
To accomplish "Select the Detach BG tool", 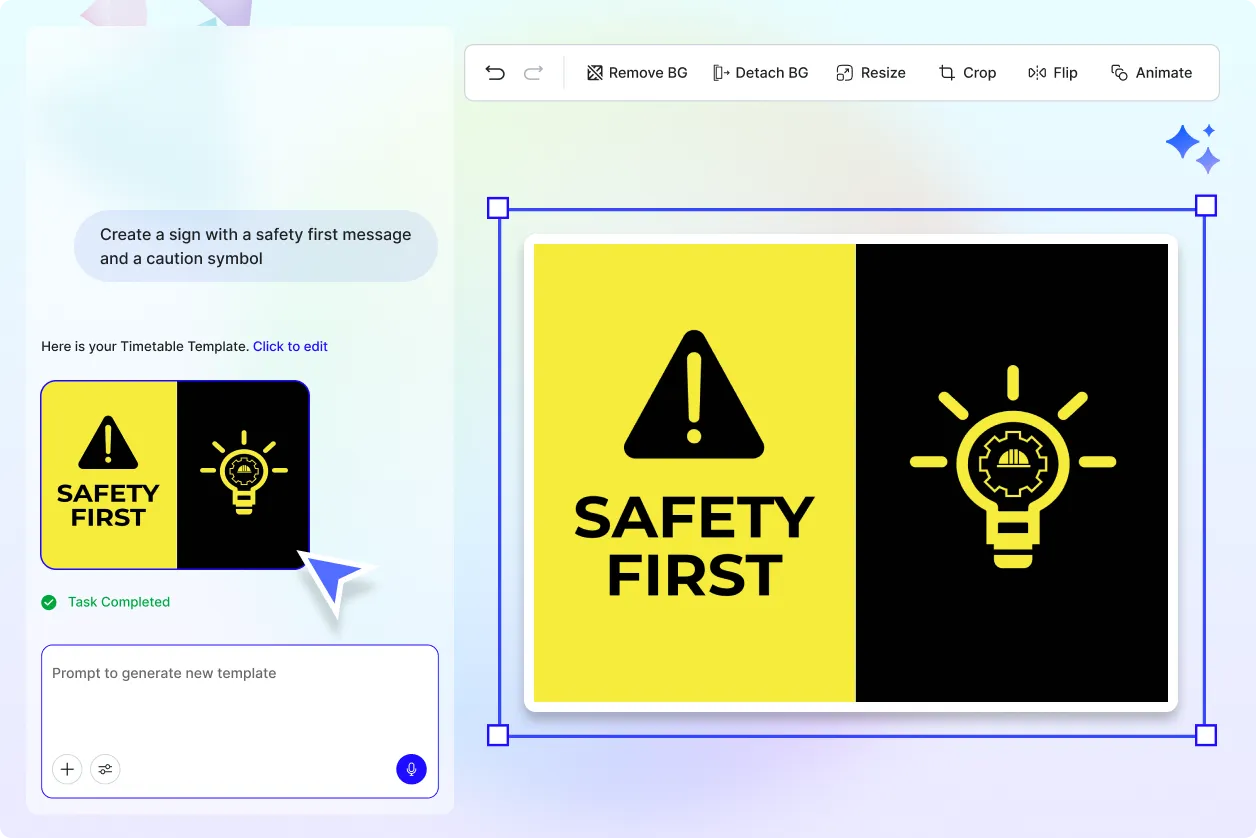I will pos(761,72).
